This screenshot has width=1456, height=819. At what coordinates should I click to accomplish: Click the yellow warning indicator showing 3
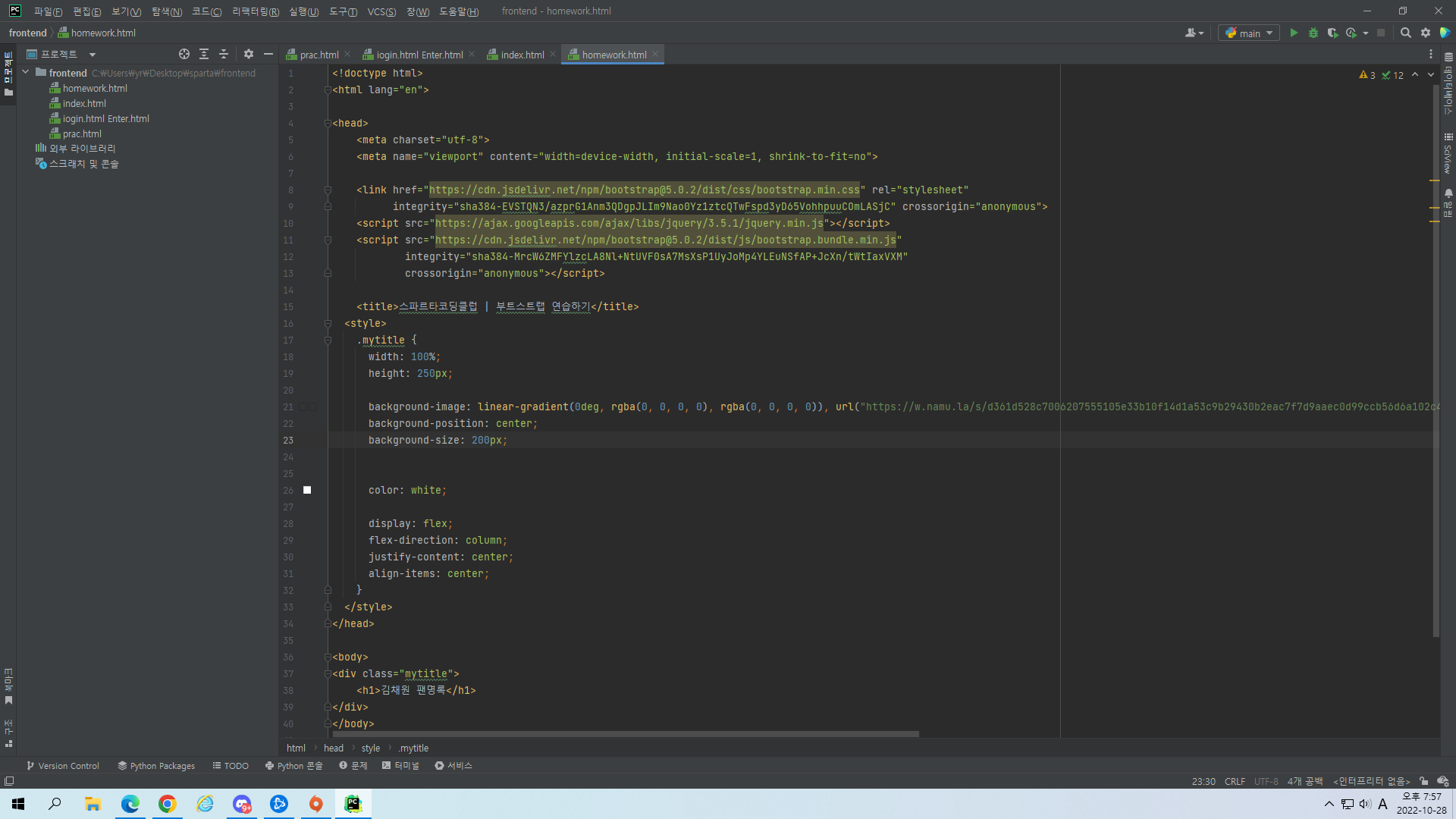pyautogui.click(x=1367, y=75)
